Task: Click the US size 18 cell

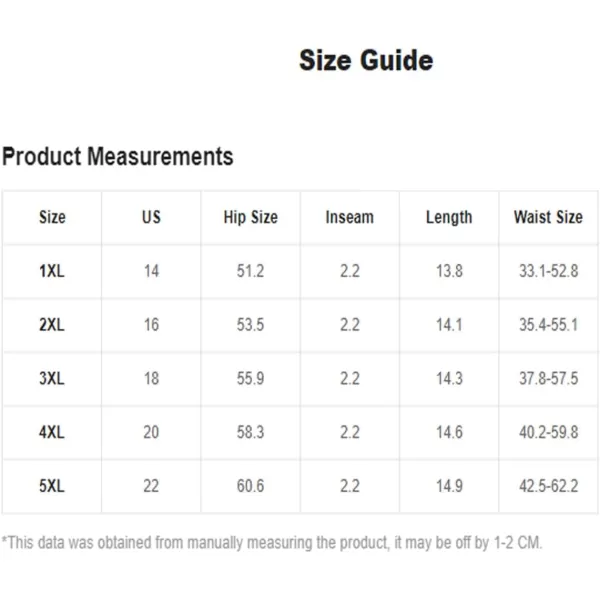Action: pyautogui.click(x=151, y=378)
